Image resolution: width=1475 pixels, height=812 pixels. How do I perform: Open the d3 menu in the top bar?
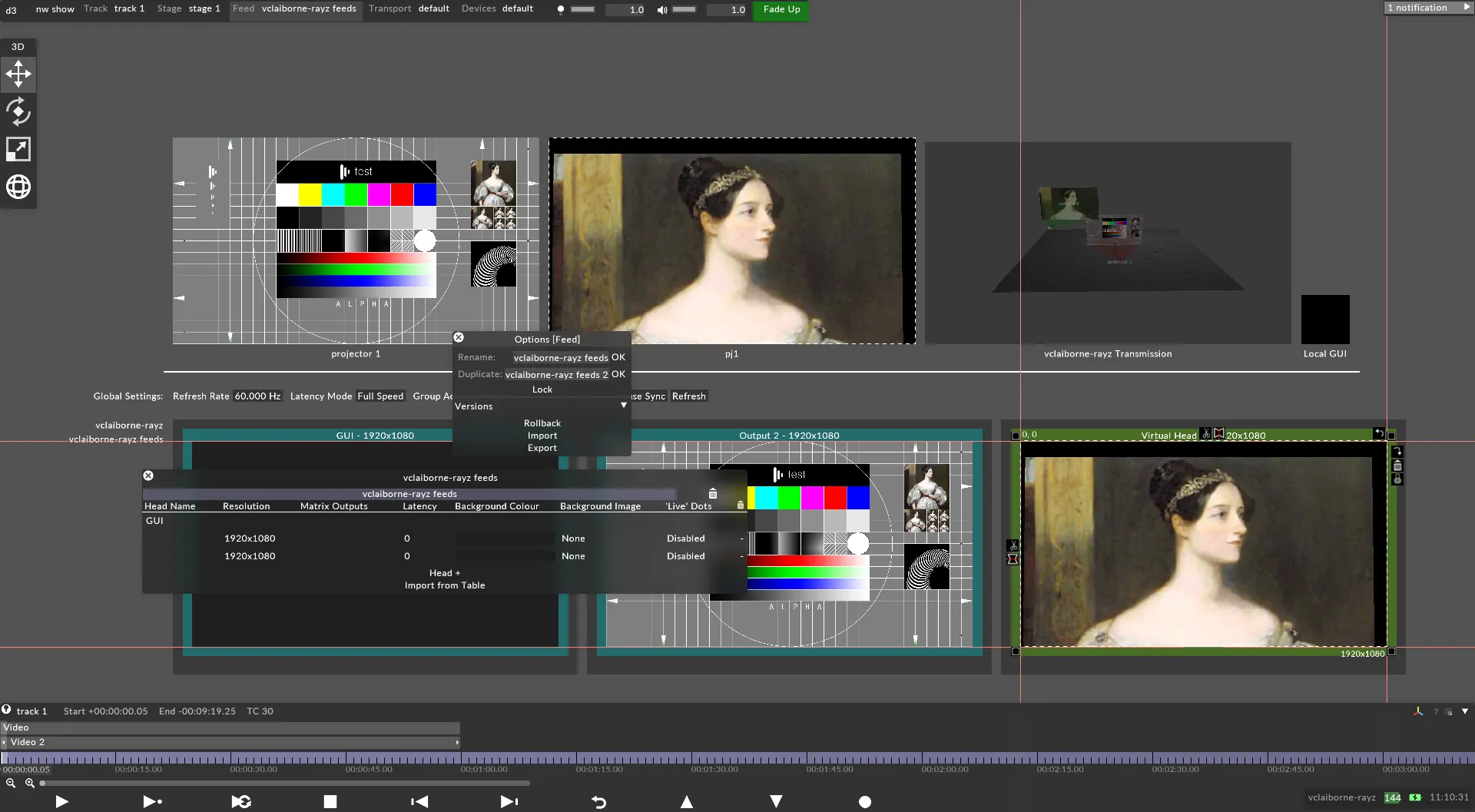click(x=11, y=10)
